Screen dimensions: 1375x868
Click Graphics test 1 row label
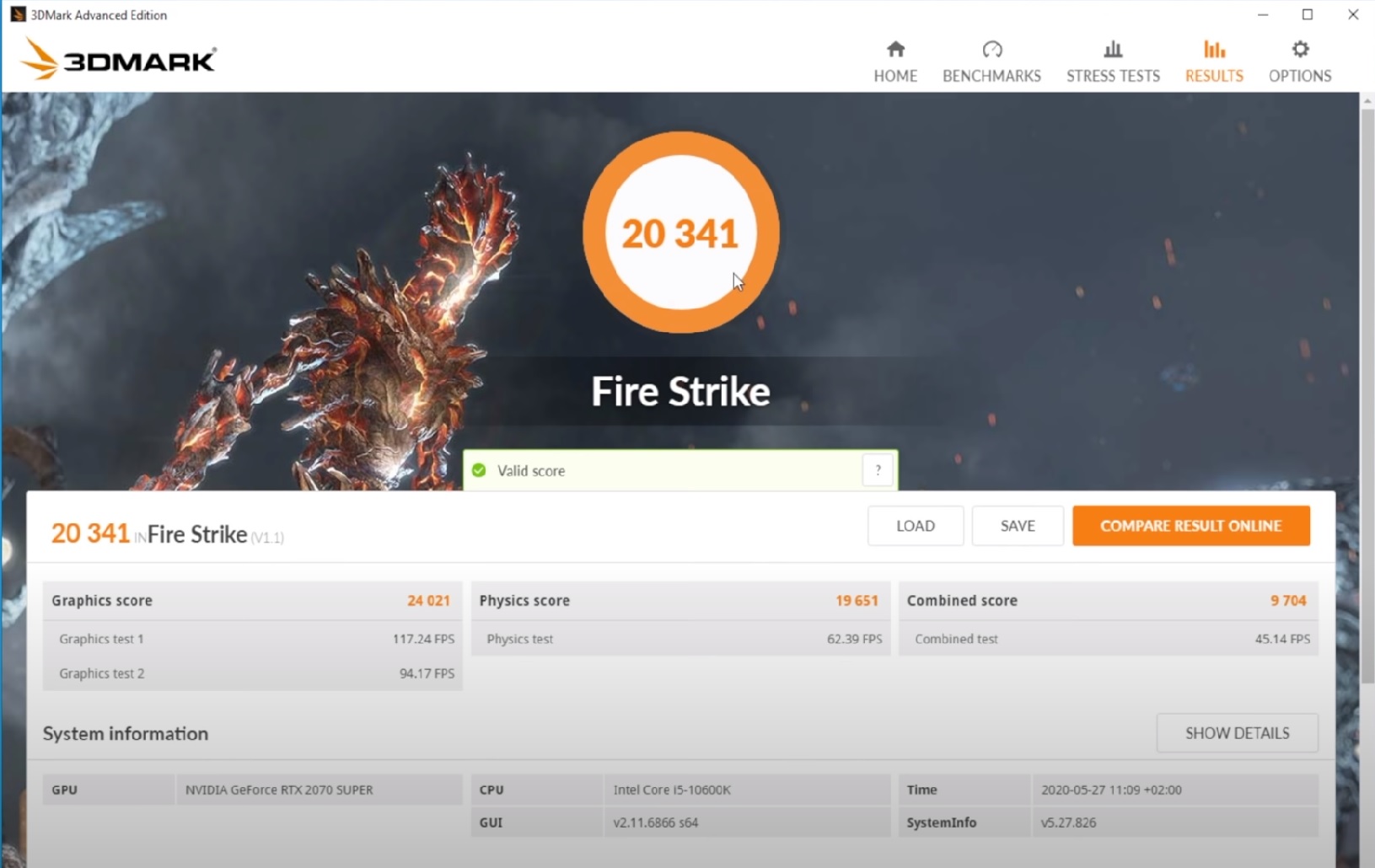click(101, 639)
